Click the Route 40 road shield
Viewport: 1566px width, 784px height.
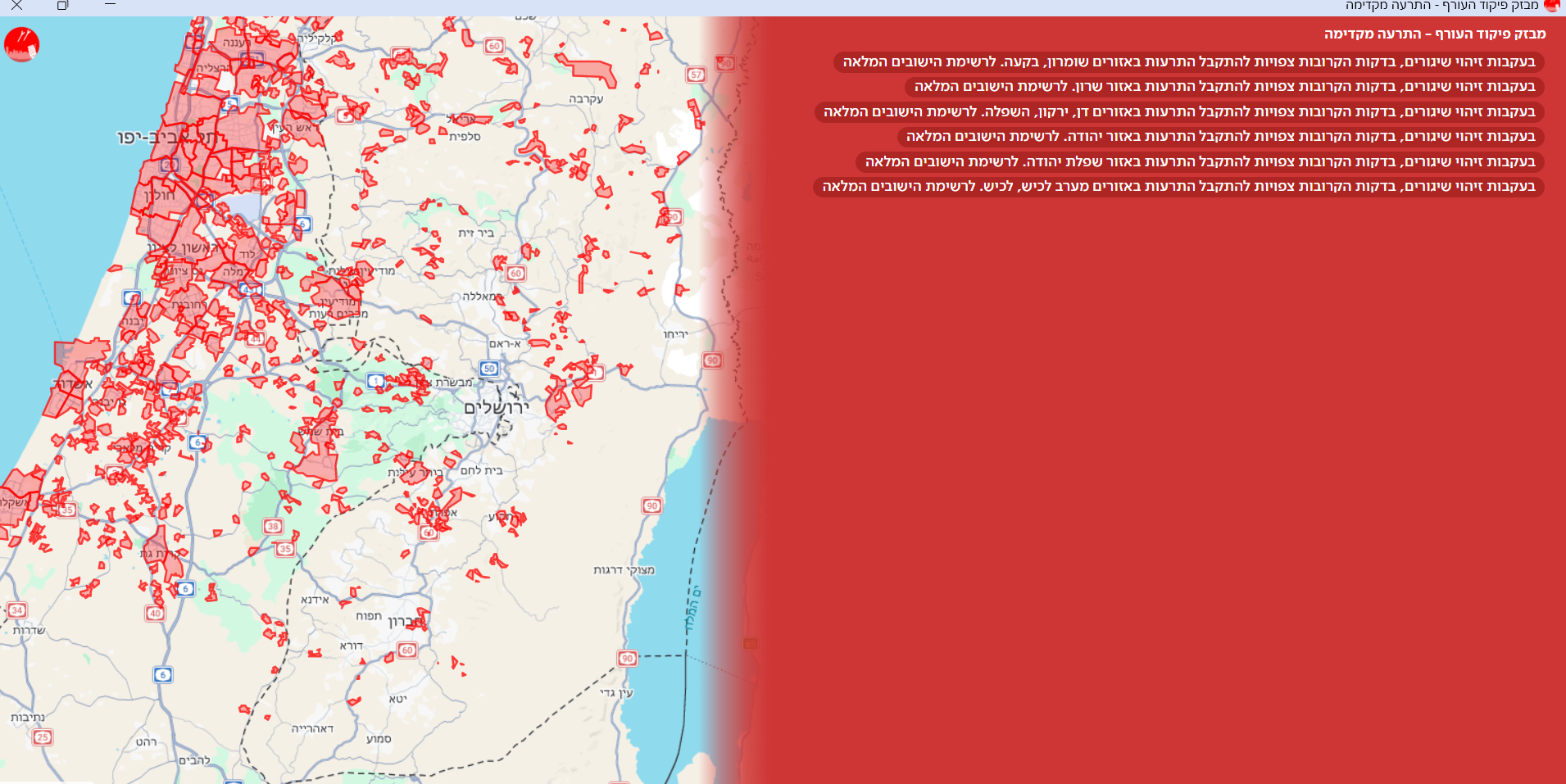click(x=155, y=613)
